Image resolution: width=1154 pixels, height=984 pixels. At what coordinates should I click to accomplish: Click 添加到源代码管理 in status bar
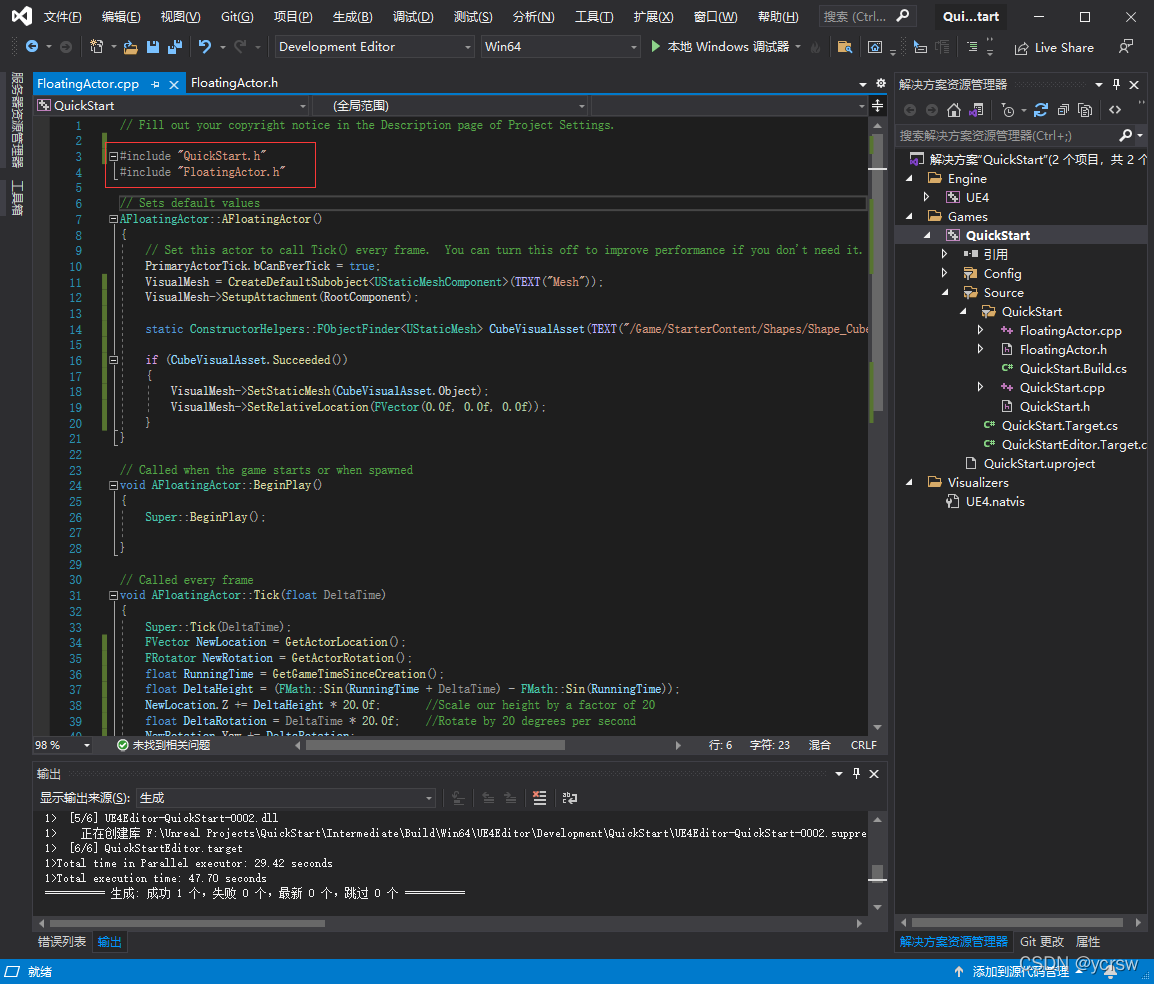click(x=1020, y=971)
